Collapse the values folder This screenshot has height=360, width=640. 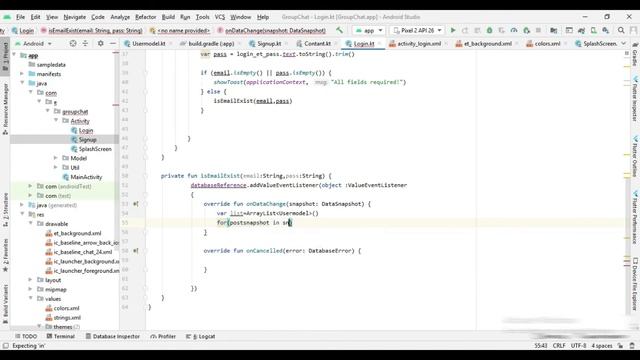coord(31,299)
